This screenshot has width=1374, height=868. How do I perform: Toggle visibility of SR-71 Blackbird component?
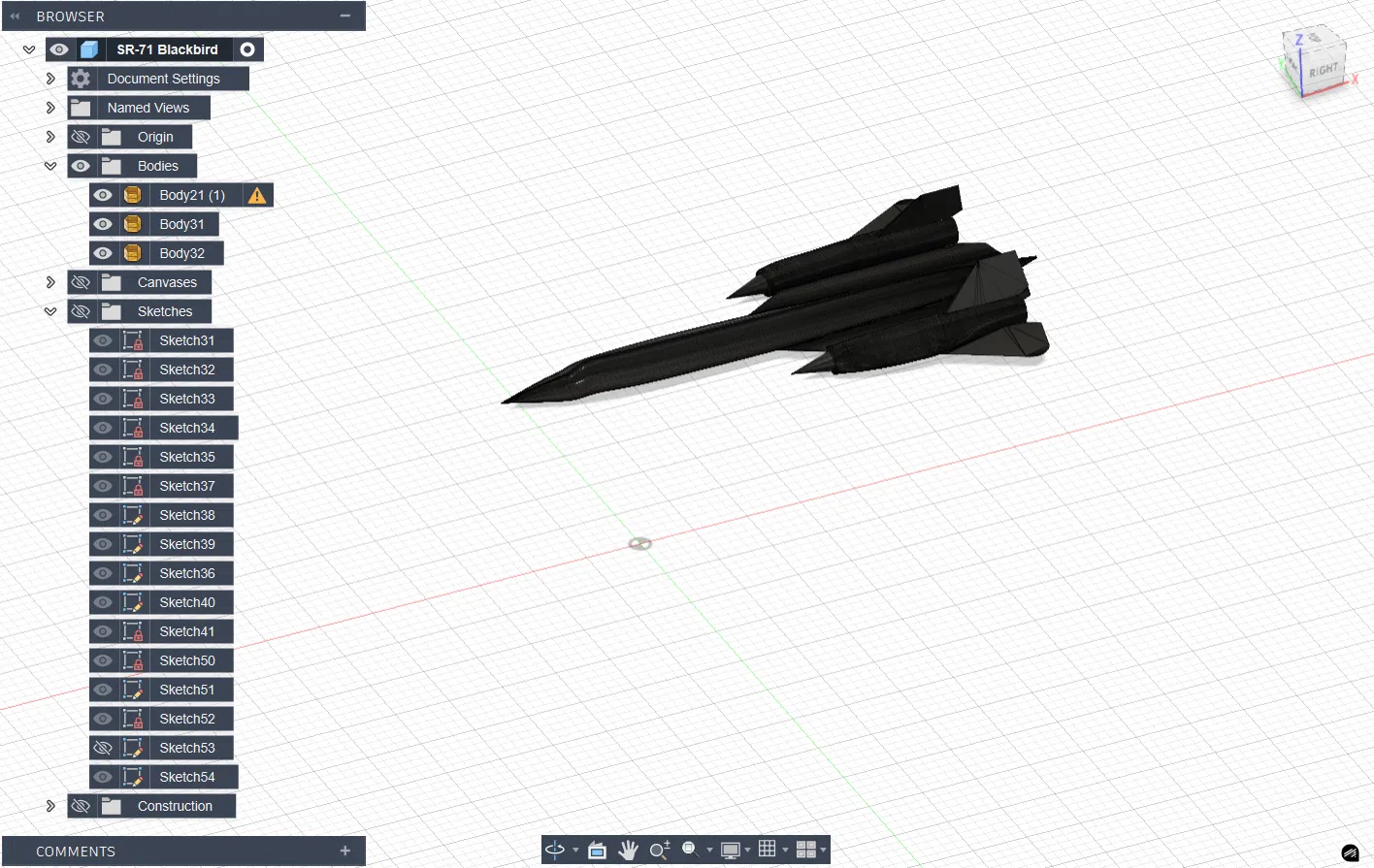coord(59,49)
